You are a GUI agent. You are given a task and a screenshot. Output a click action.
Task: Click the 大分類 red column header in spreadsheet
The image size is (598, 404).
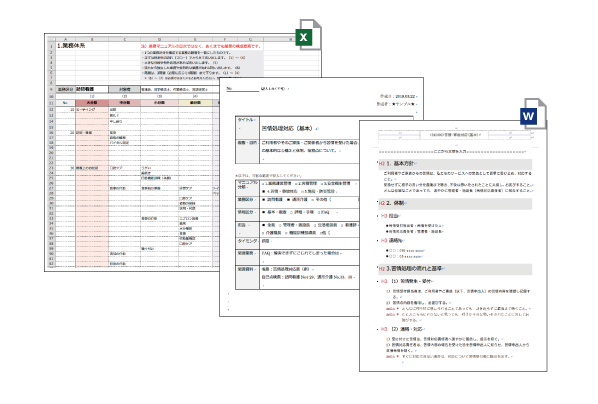tap(92, 103)
